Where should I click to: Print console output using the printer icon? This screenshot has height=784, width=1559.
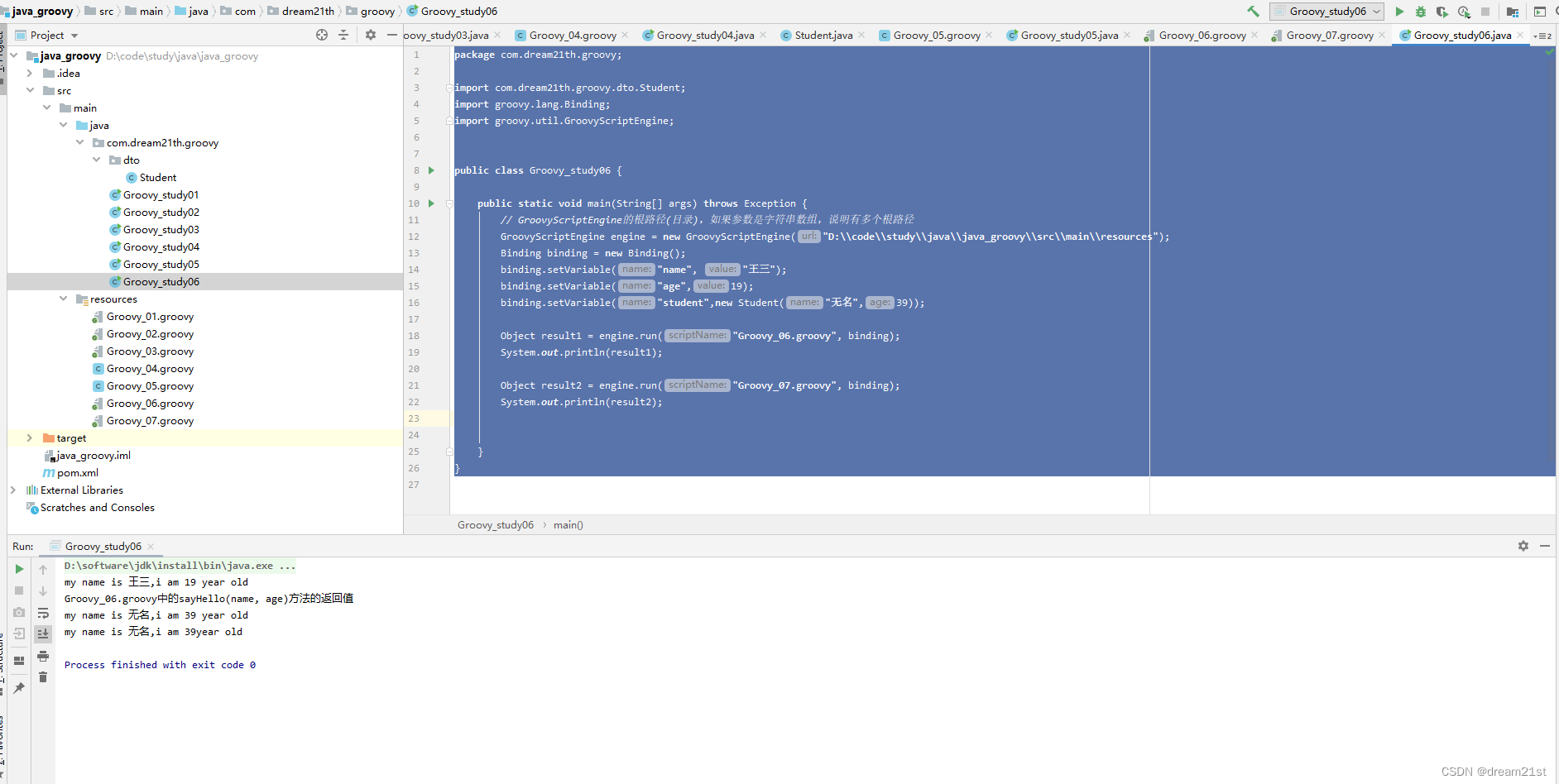tap(43, 656)
